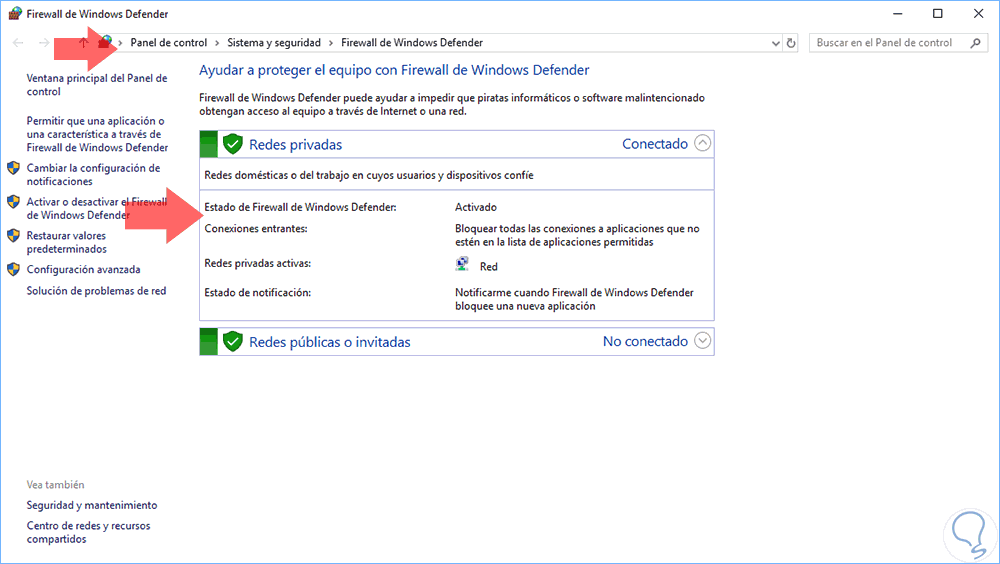Viewport: 1000px width, 564px height.
Task: Click the network icon next to Red
Action: [x=462, y=264]
